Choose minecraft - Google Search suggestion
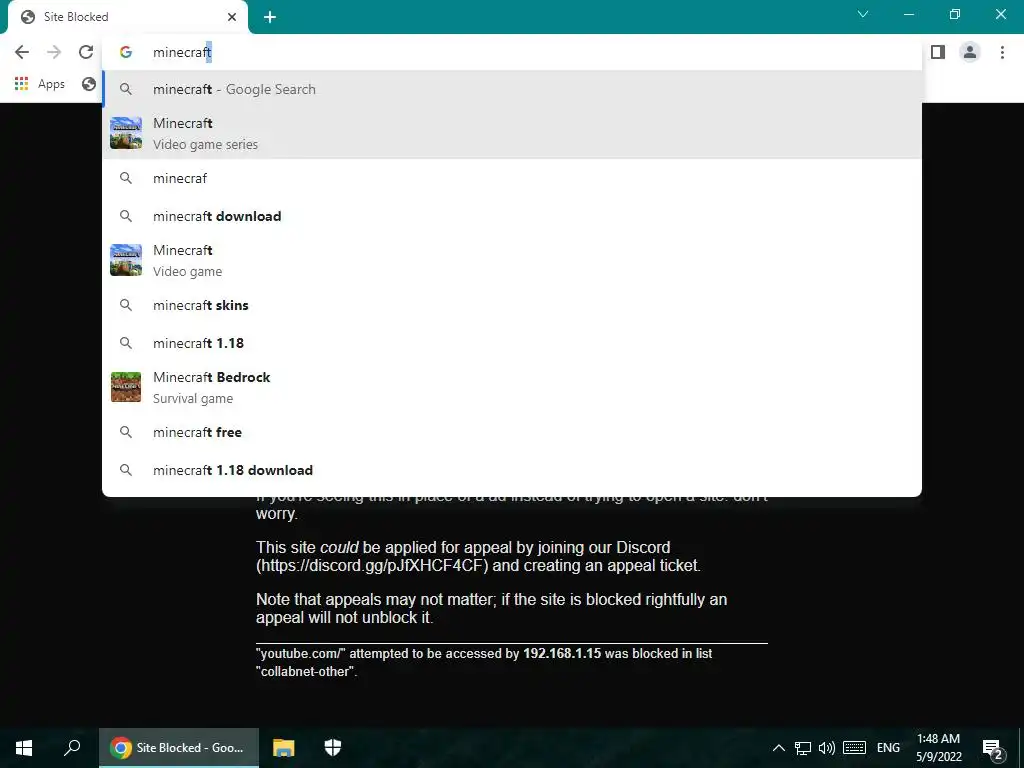 coord(512,89)
